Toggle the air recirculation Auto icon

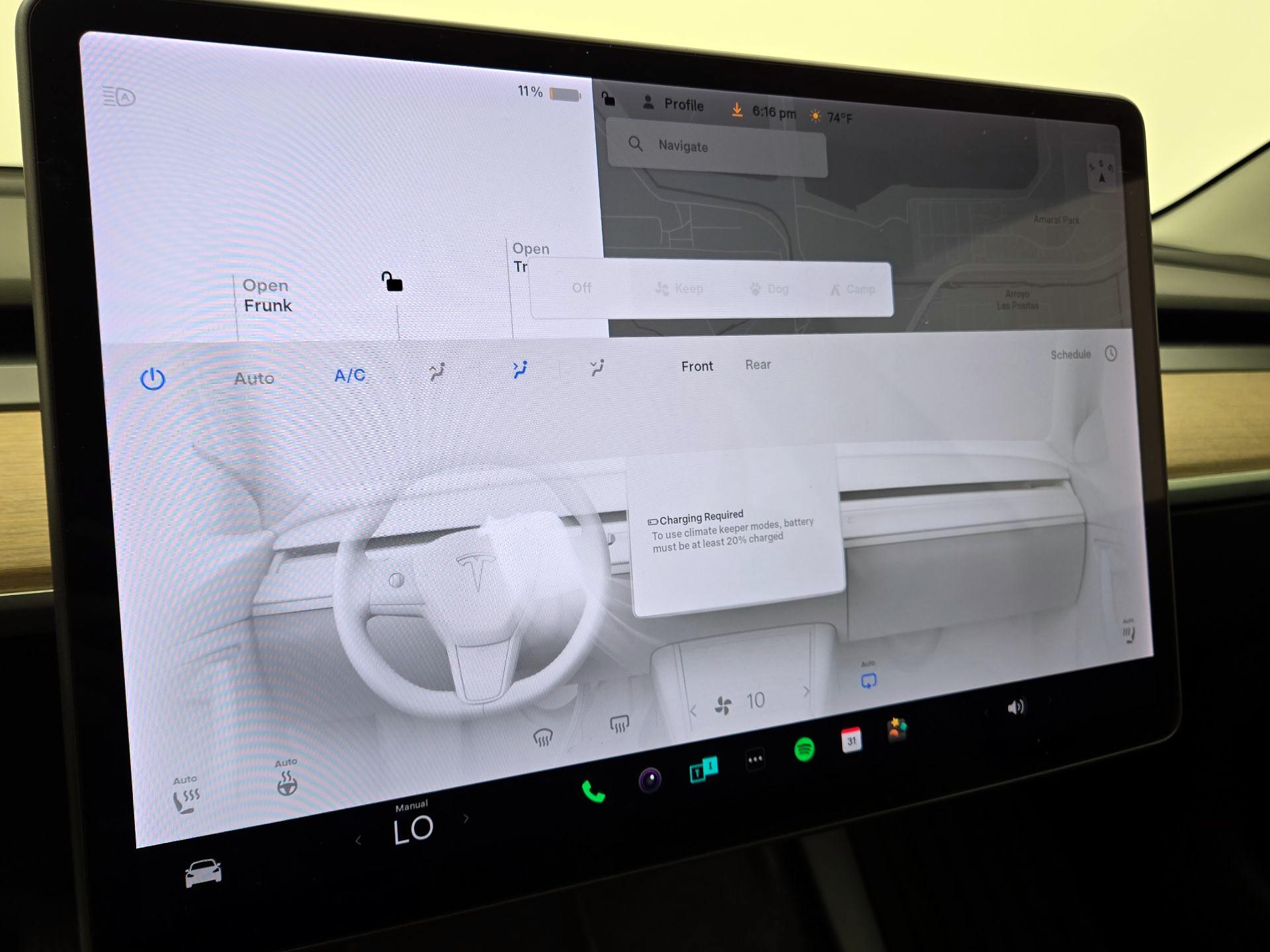pyautogui.click(x=868, y=676)
